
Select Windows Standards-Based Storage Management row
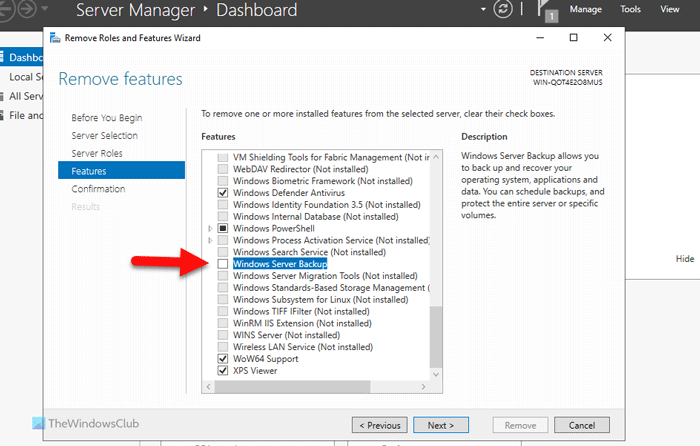[x=331, y=288]
